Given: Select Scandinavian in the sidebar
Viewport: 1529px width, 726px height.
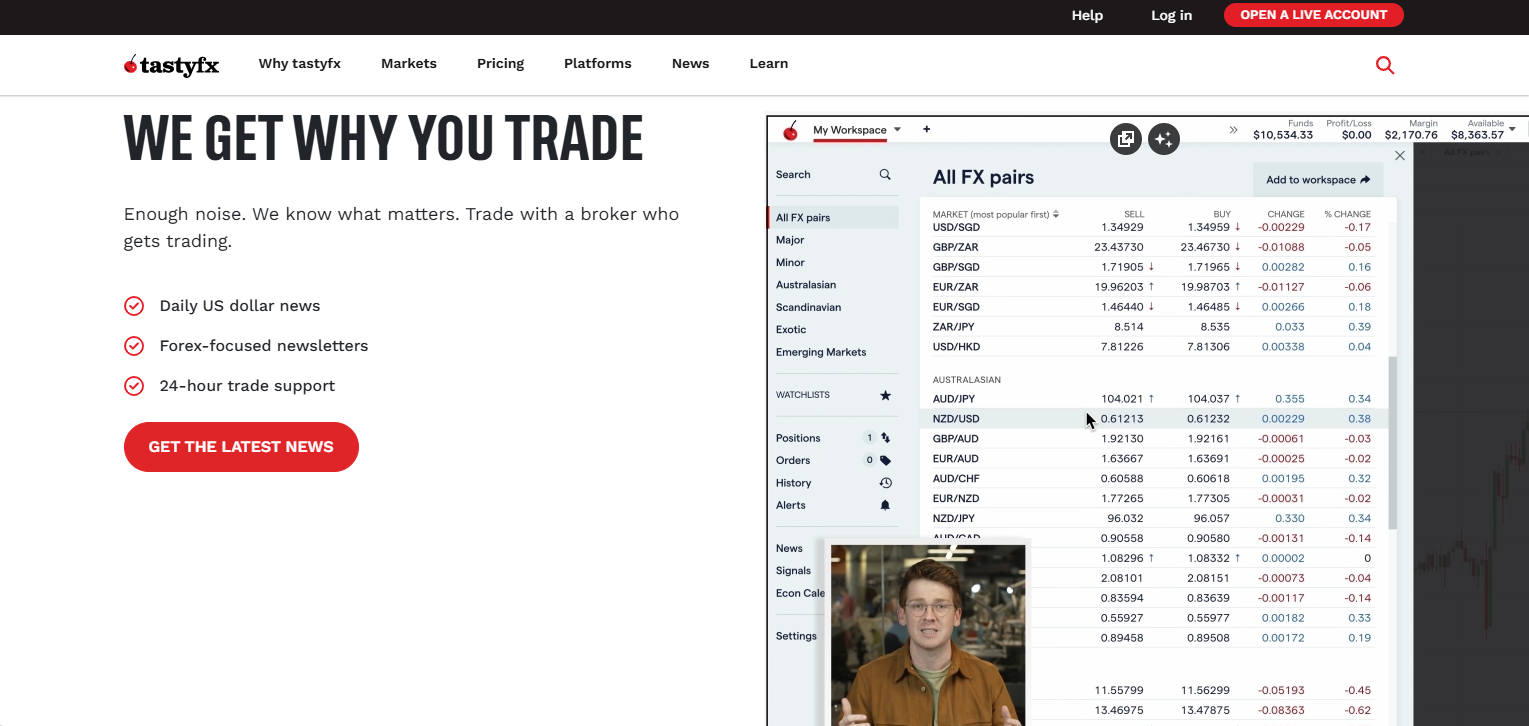Looking at the screenshot, I should [808, 308].
